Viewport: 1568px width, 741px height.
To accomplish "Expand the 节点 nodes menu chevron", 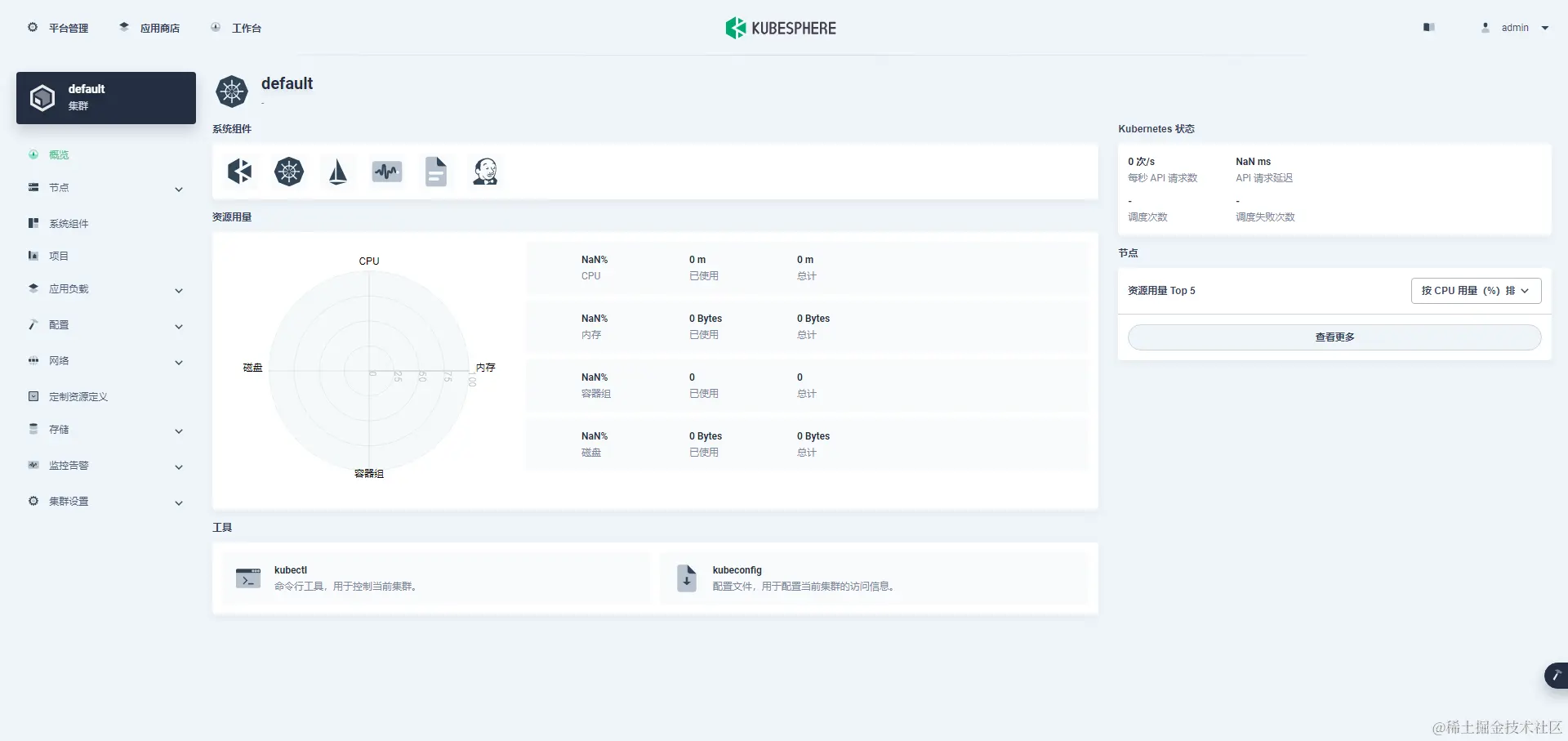I will [x=179, y=190].
